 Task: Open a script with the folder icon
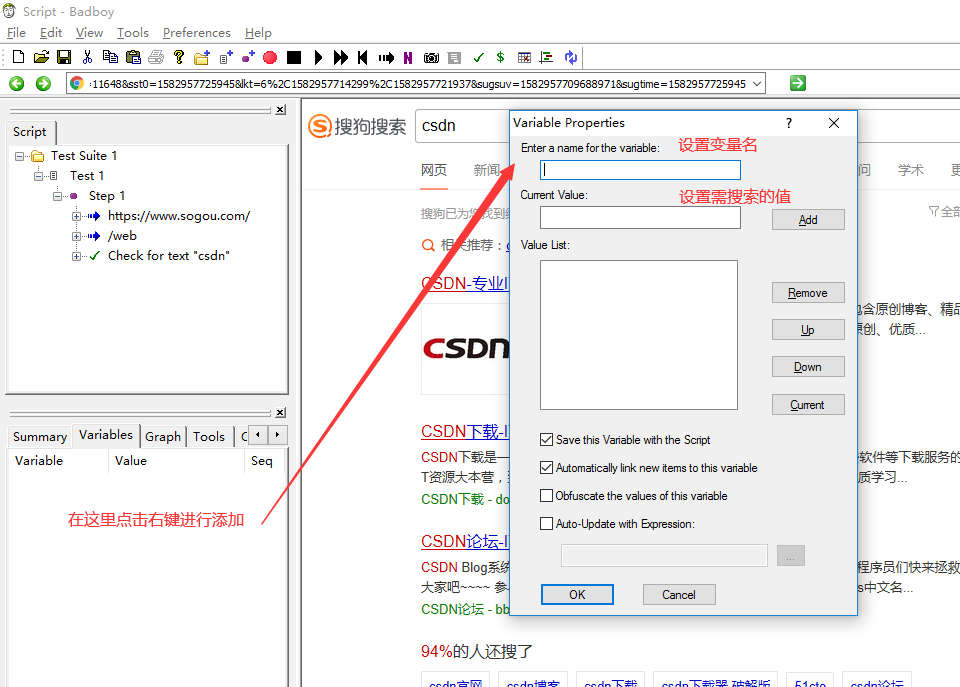41,57
